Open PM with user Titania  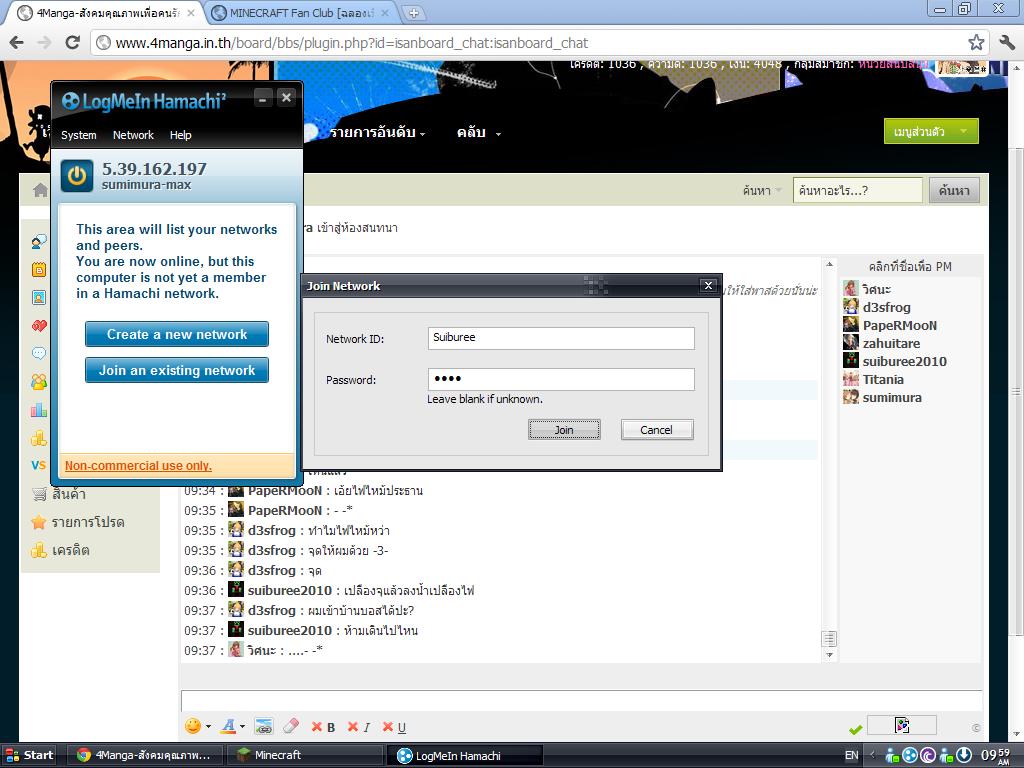point(883,379)
